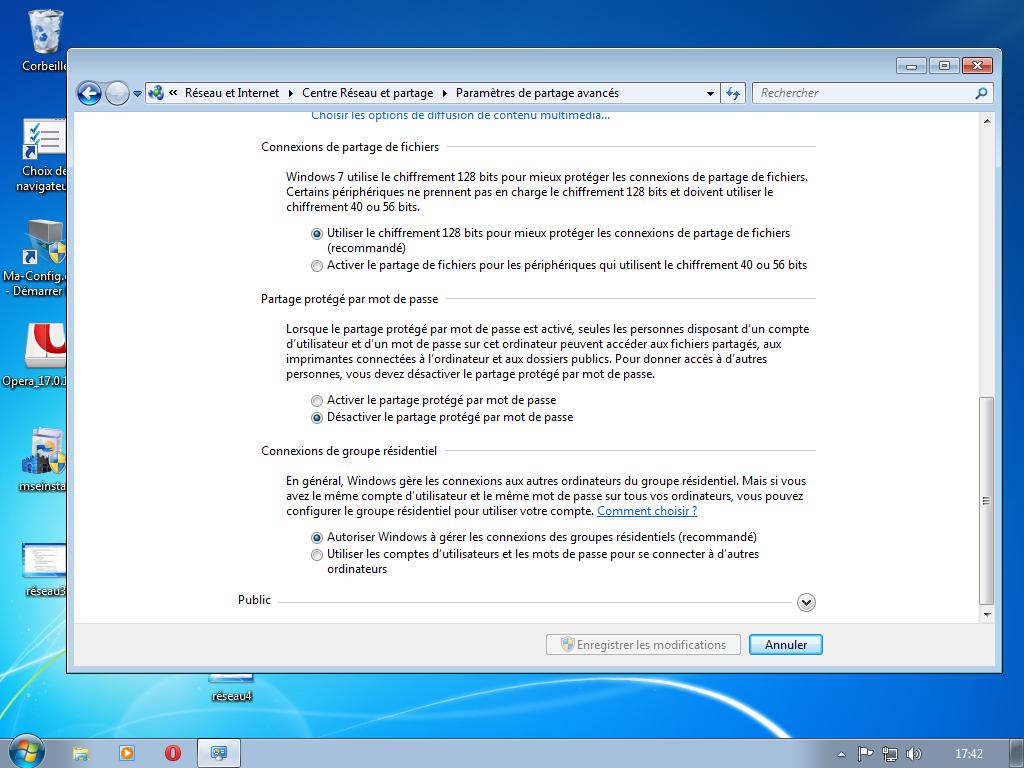Viewport: 1024px width, 768px height.
Task: Select the réseau4 desktop file
Action: tap(231, 688)
